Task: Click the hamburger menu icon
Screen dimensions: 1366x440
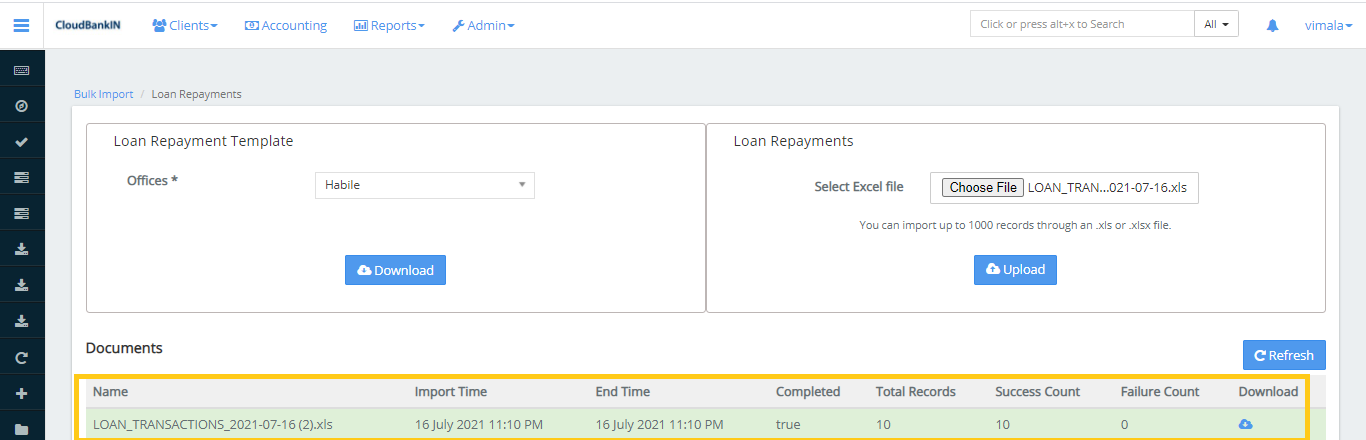Action: 21,25
